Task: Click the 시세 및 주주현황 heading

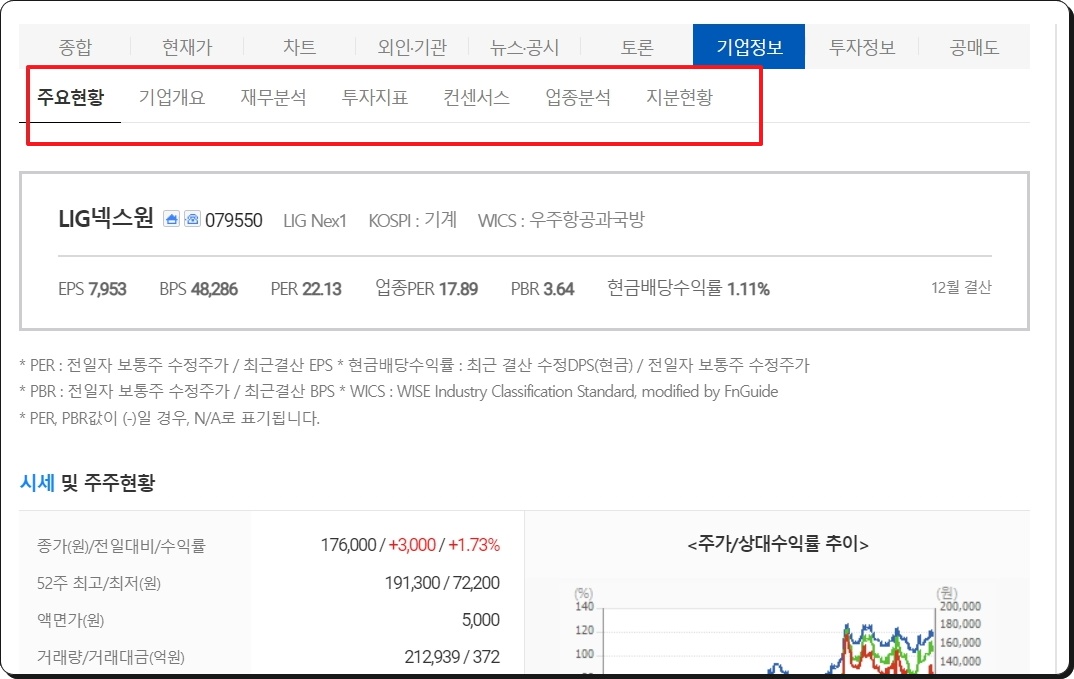Action: coord(88,483)
